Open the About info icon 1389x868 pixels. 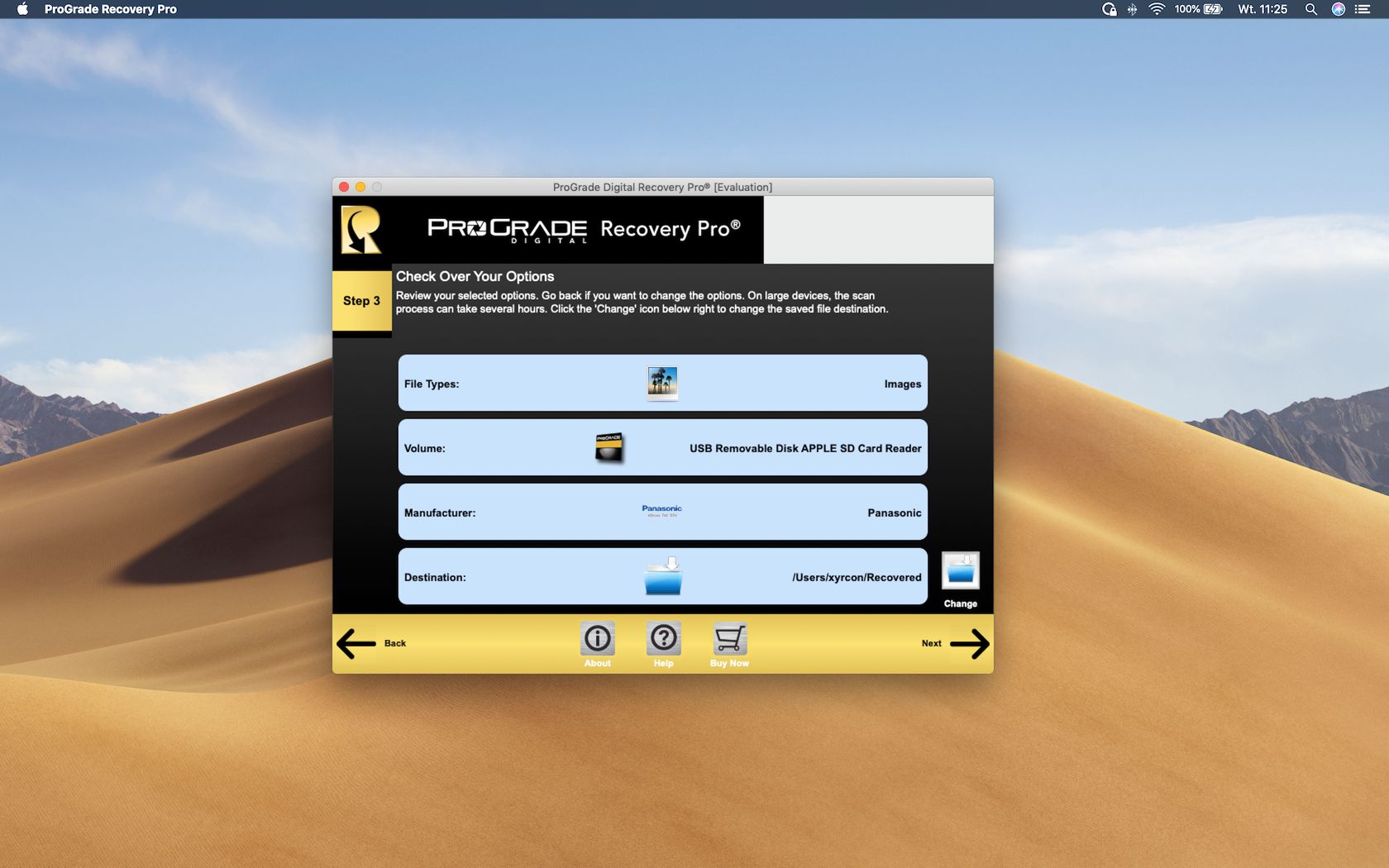pos(598,638)
